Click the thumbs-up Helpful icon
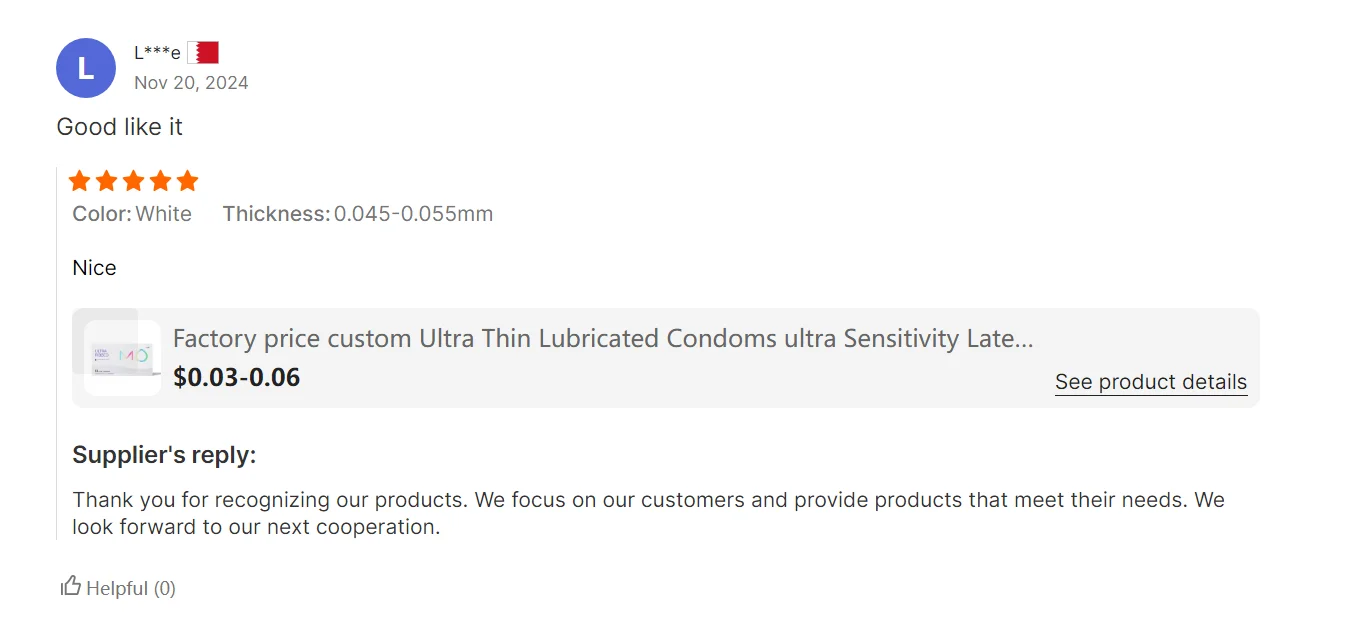1352x631 pixels. coord(70,587)
